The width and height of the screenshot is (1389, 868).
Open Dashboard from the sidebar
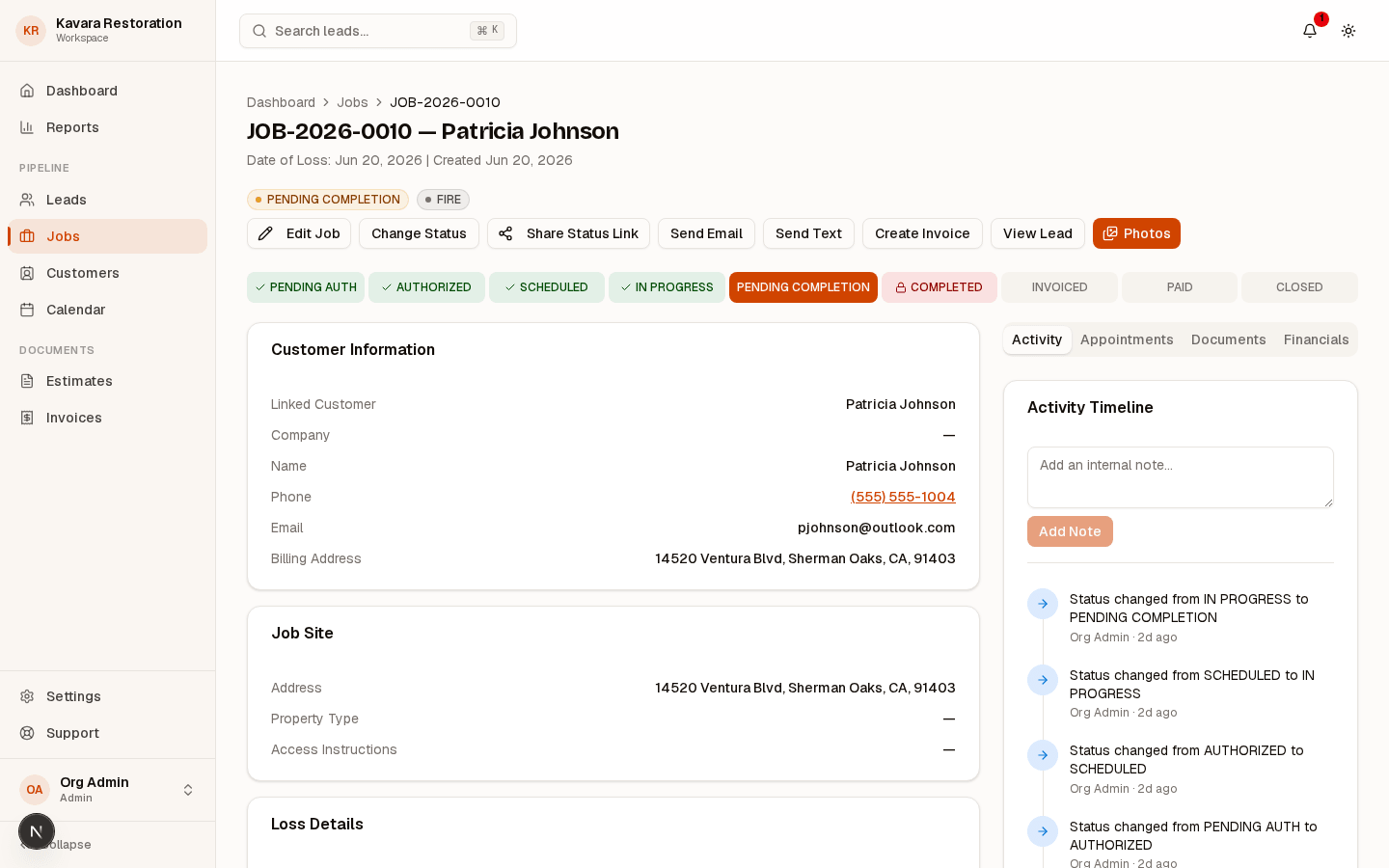tap(107, 91)
